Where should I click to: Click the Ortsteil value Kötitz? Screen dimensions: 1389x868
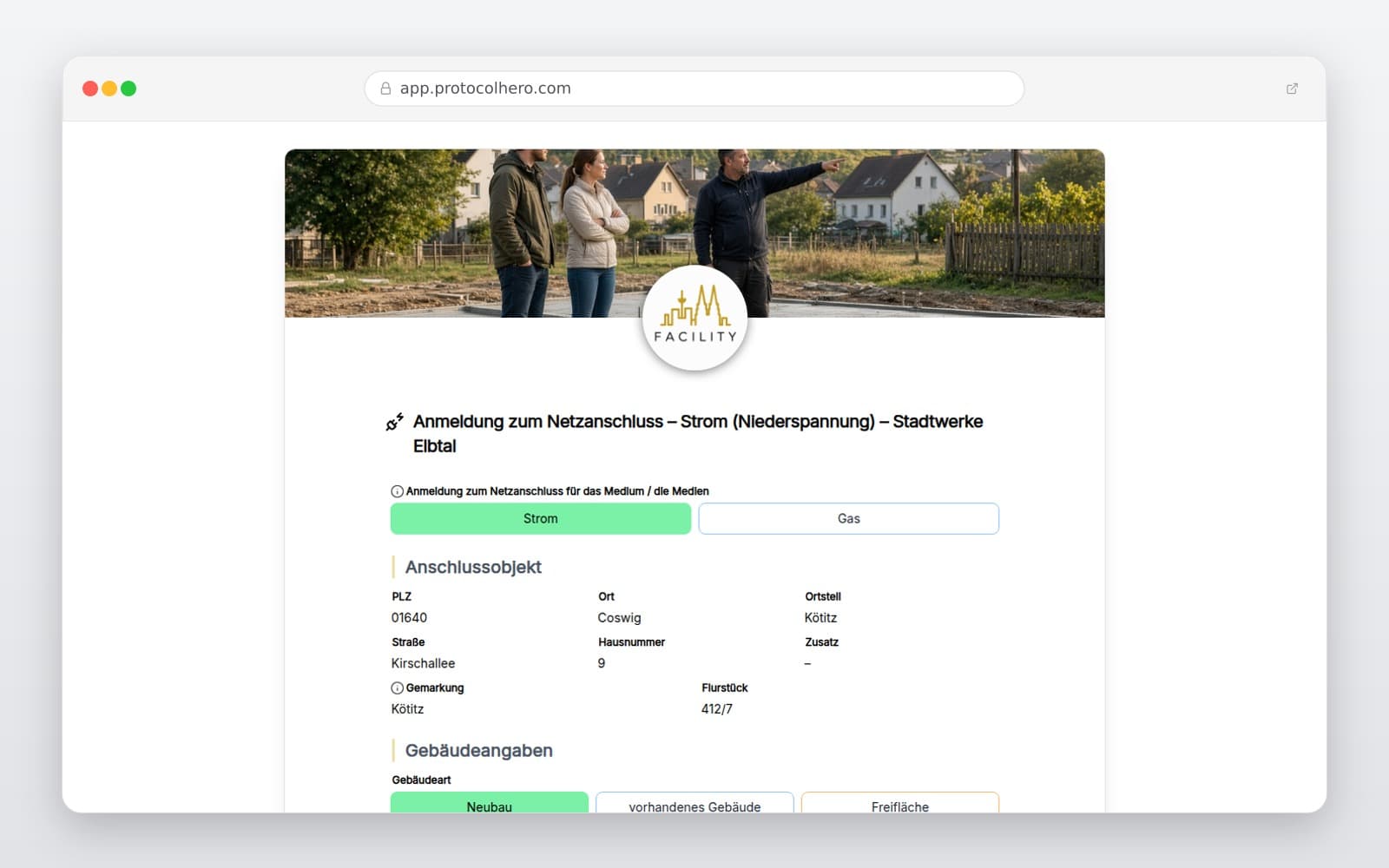(820, 618)
